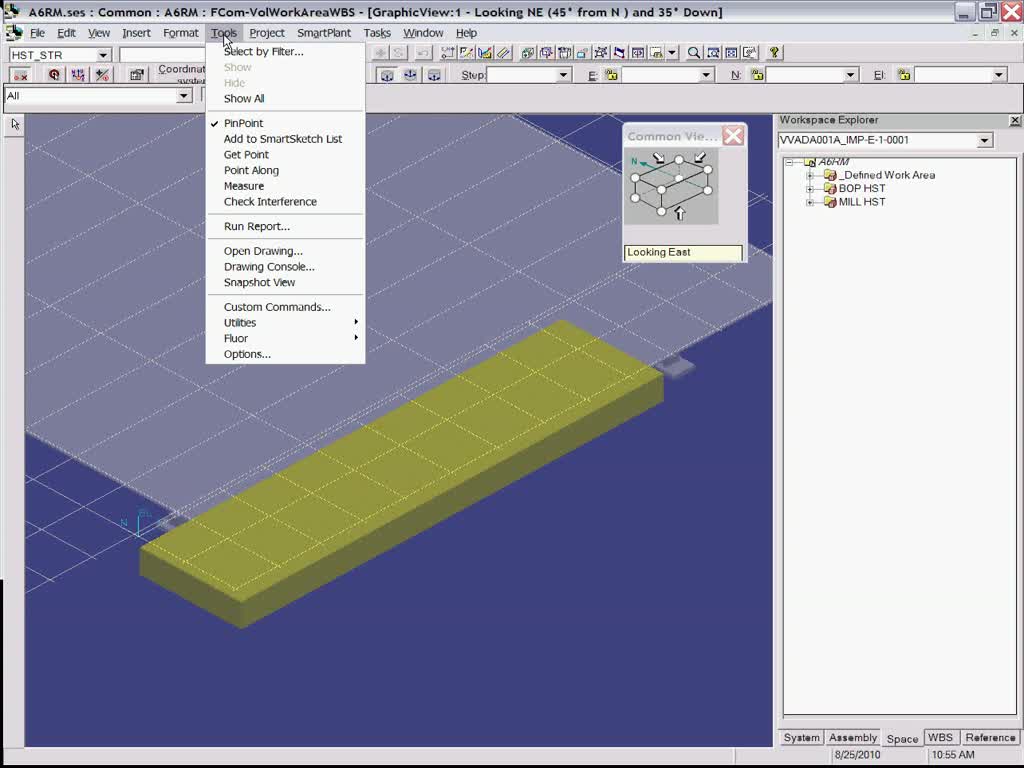Switch to the System tab
Viewport: 1024px width, 768px height.
pos(801,737)
